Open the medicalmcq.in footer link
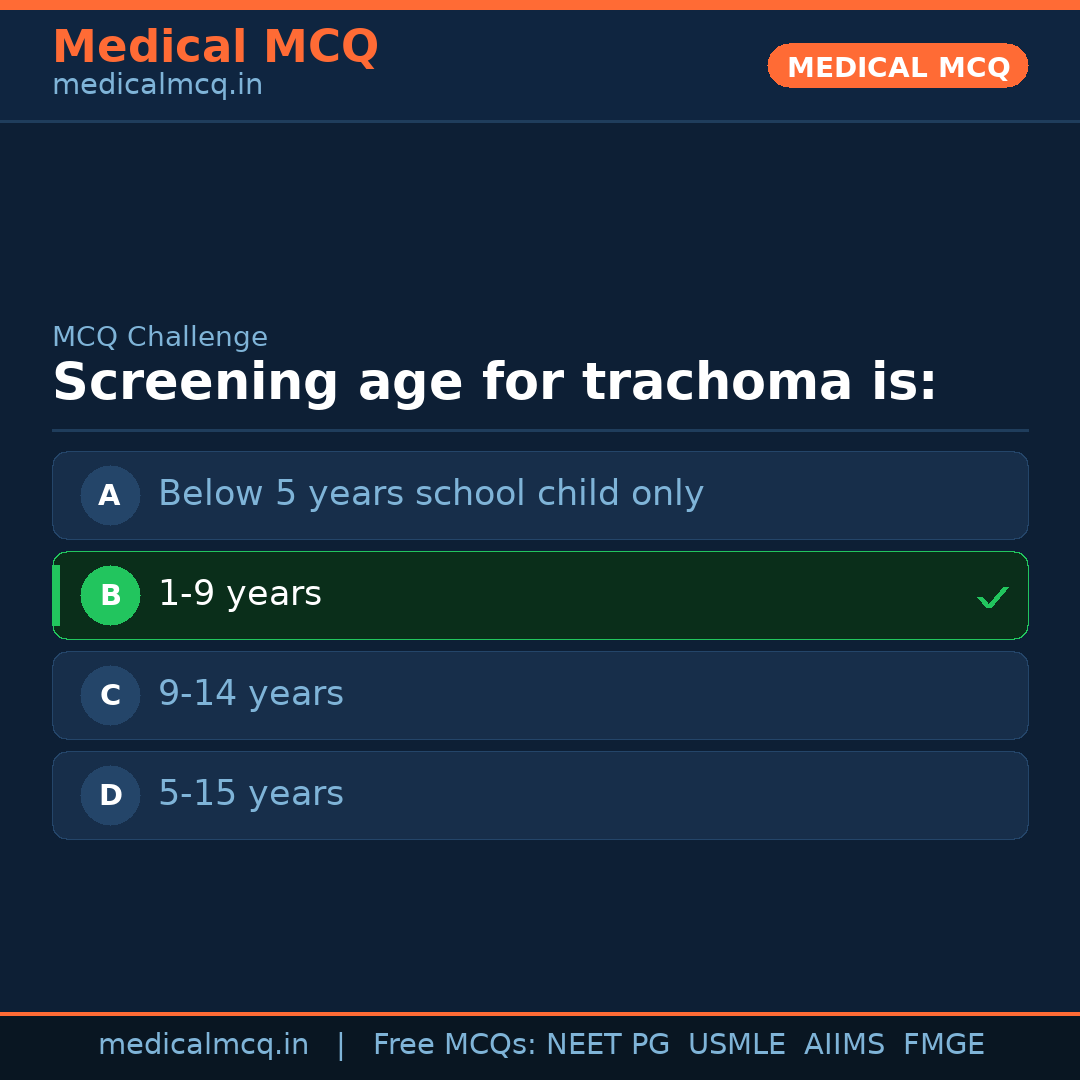1080x1080 pixels. [204, 1044]
